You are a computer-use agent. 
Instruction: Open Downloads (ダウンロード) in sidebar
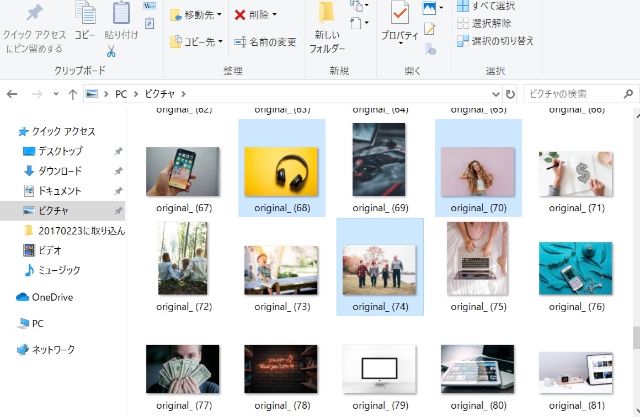tap(53, 171)
